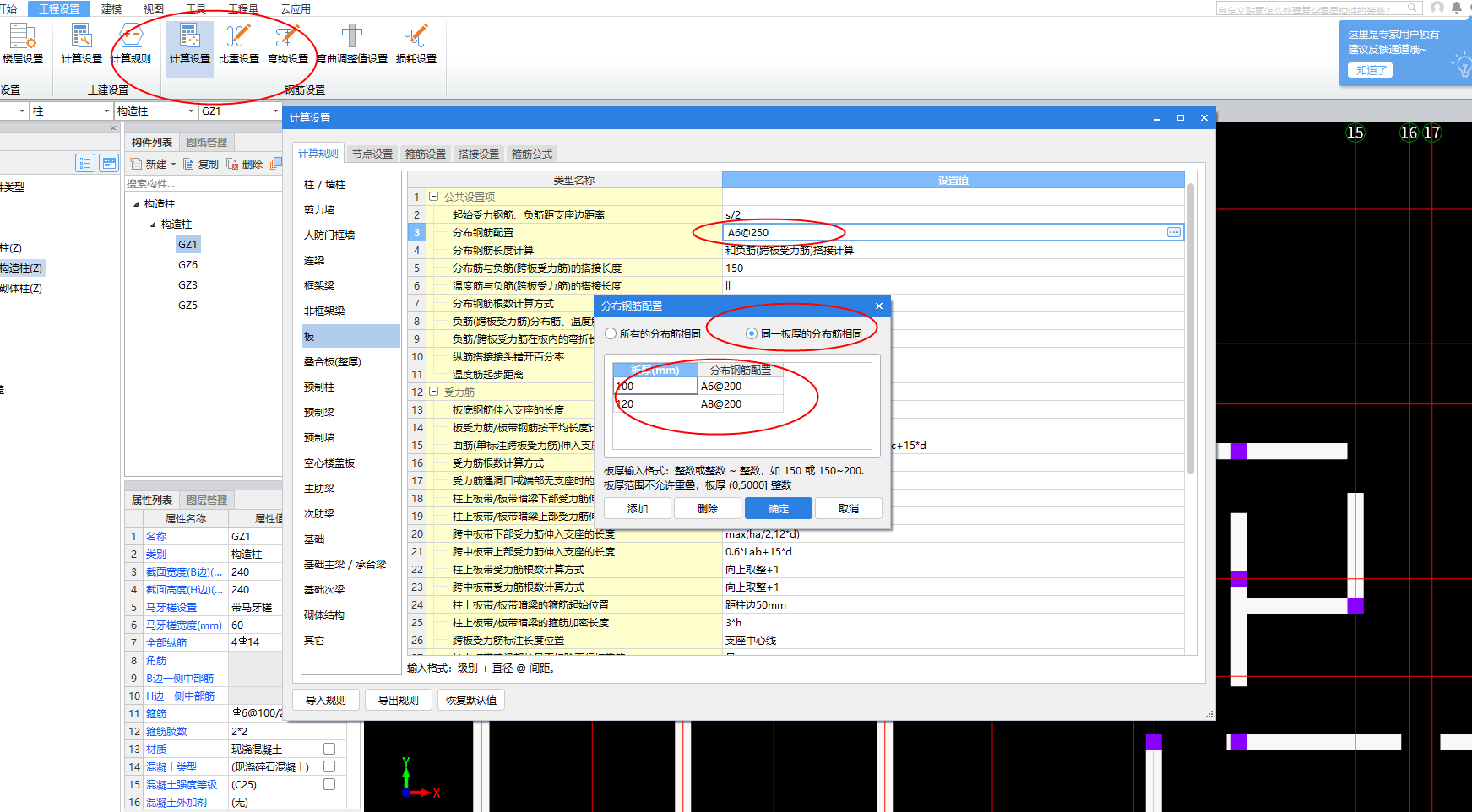Close the 分布钢筋配置 dialog
This screenshot has width=1472, height=812.
coord(879,306)
